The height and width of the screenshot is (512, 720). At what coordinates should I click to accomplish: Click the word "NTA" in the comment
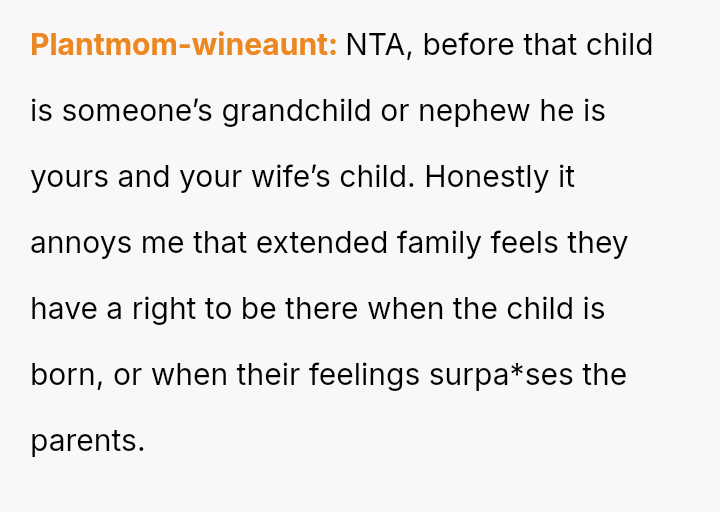(x=383, y=46)
